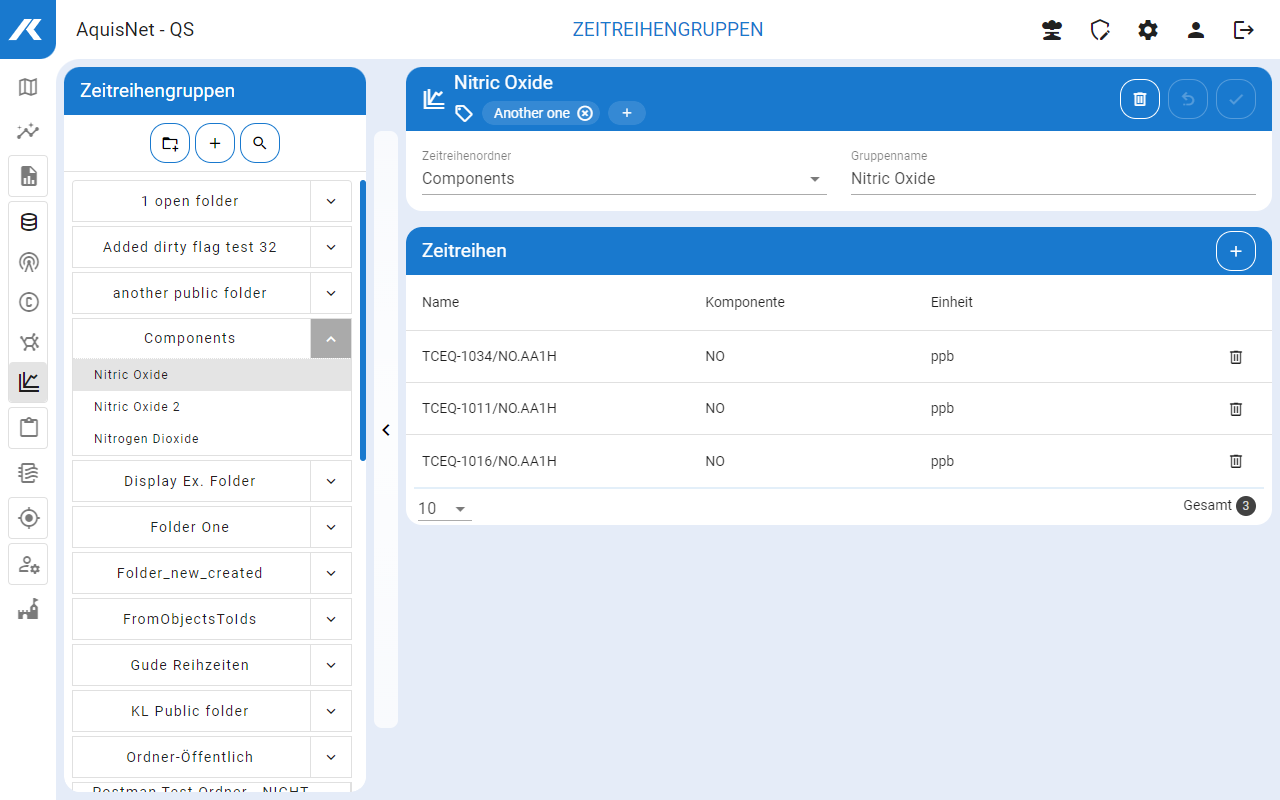Expand the Folder One folder
Screen dimensions: 1280x800
(331, 527)
